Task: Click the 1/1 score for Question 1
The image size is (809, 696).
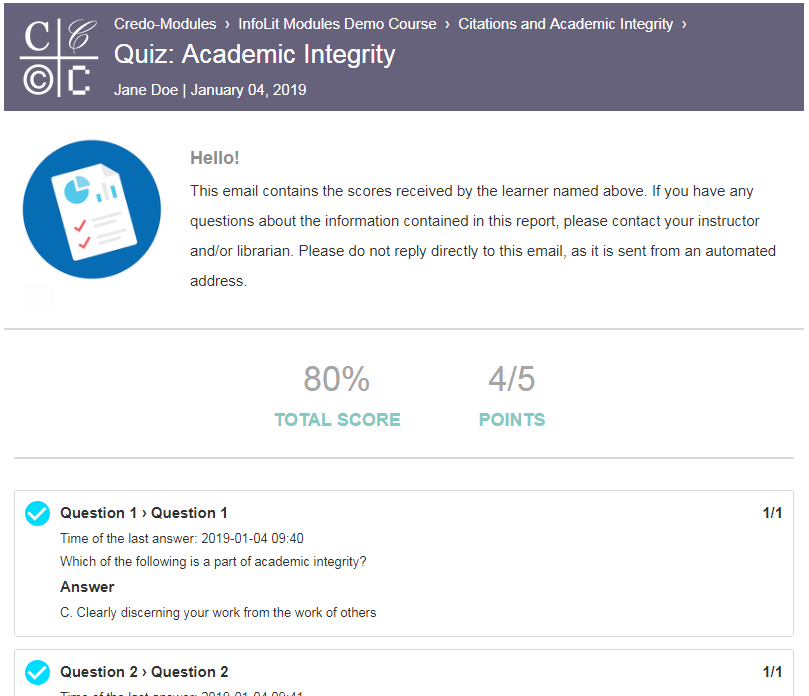Action: click(x=772, y=513)
